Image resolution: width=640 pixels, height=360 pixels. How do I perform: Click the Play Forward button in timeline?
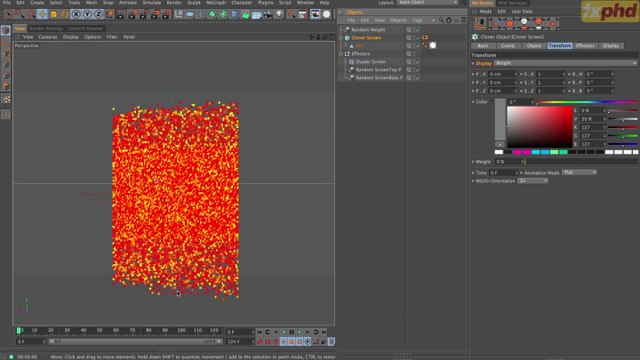[x=299, y=332]
